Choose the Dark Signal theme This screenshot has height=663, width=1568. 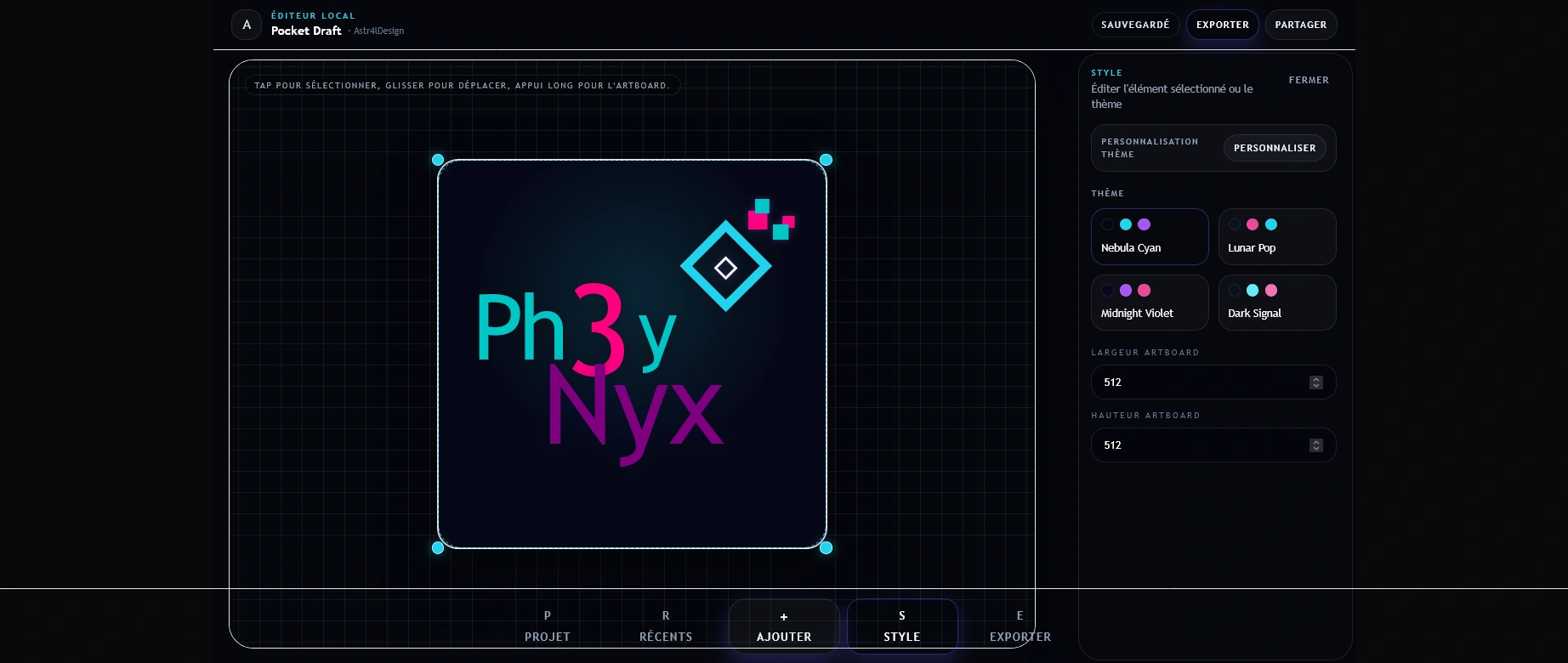1277,303
